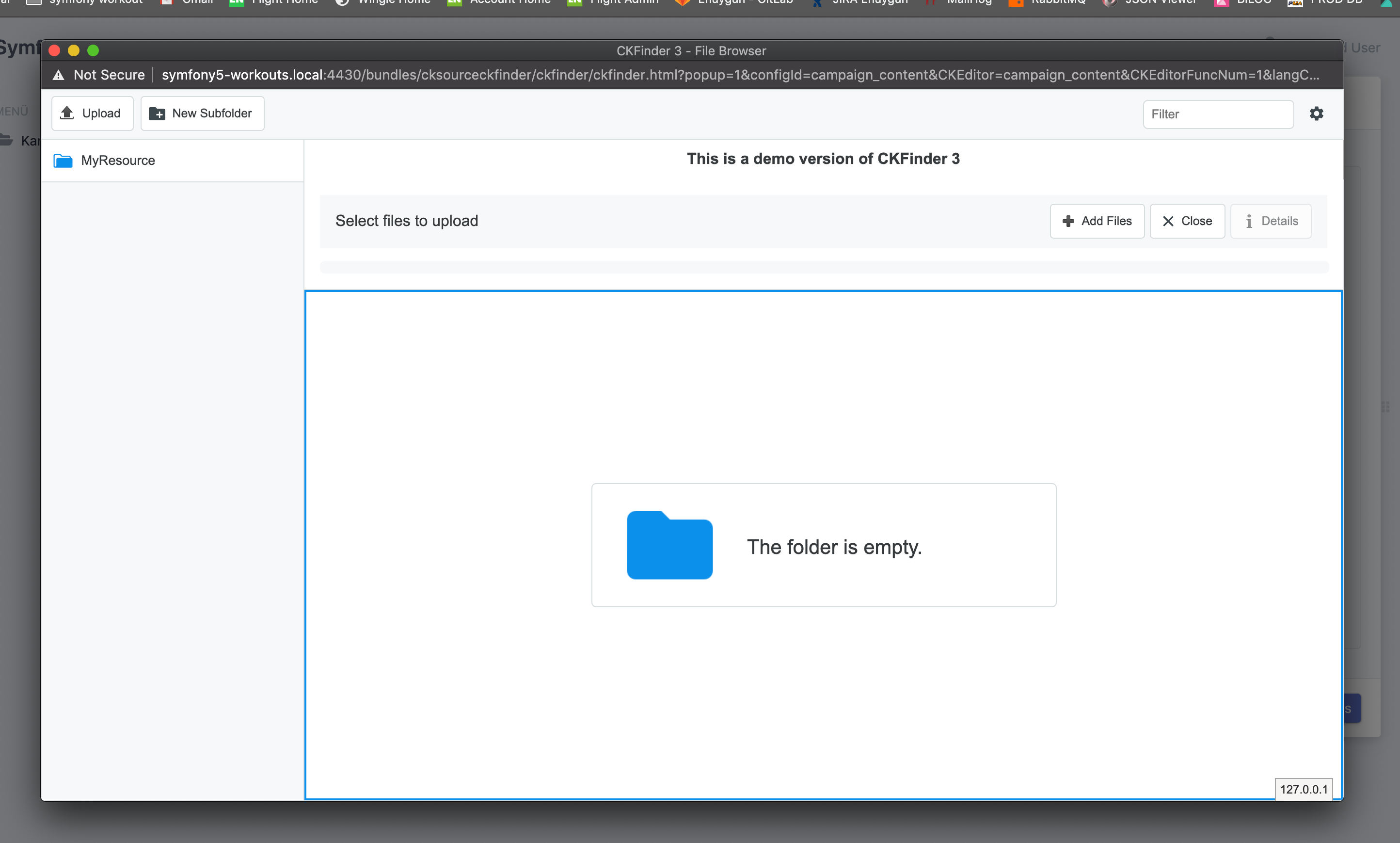Close the upload panel with Close button
Image resolution: width=1400 pixels, height=843 pixels.
click(1187, 221)
